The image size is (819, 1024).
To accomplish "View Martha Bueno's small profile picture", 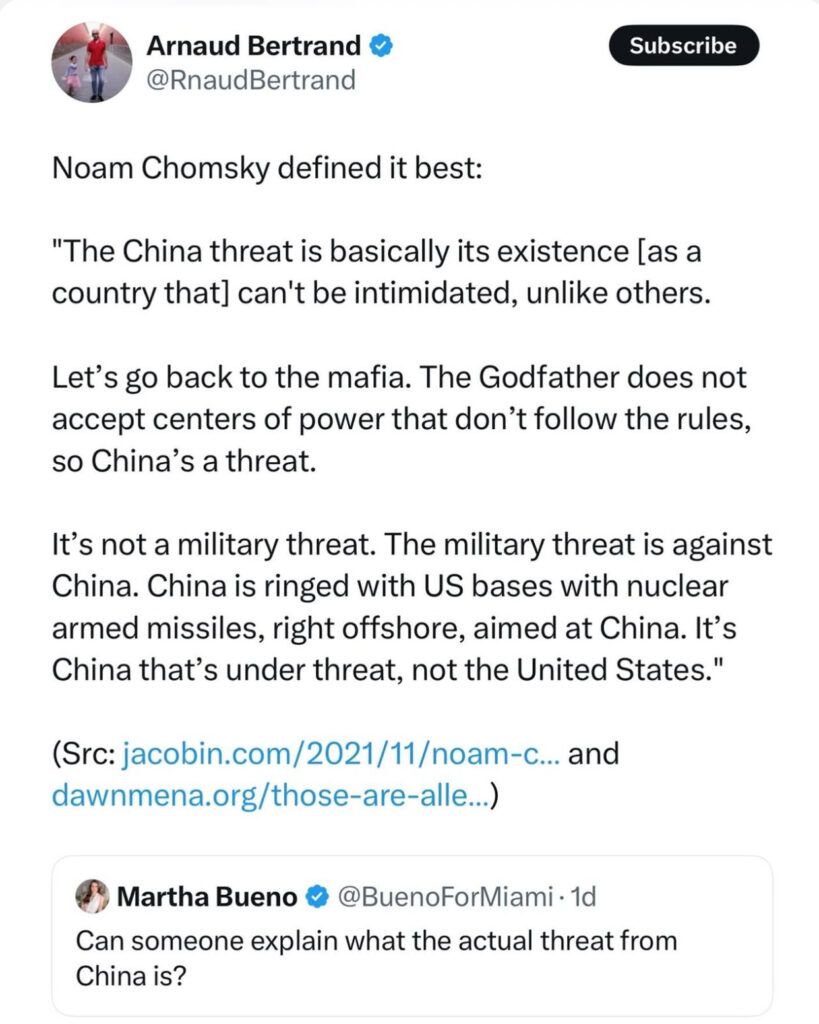I will tap(92, 896).
